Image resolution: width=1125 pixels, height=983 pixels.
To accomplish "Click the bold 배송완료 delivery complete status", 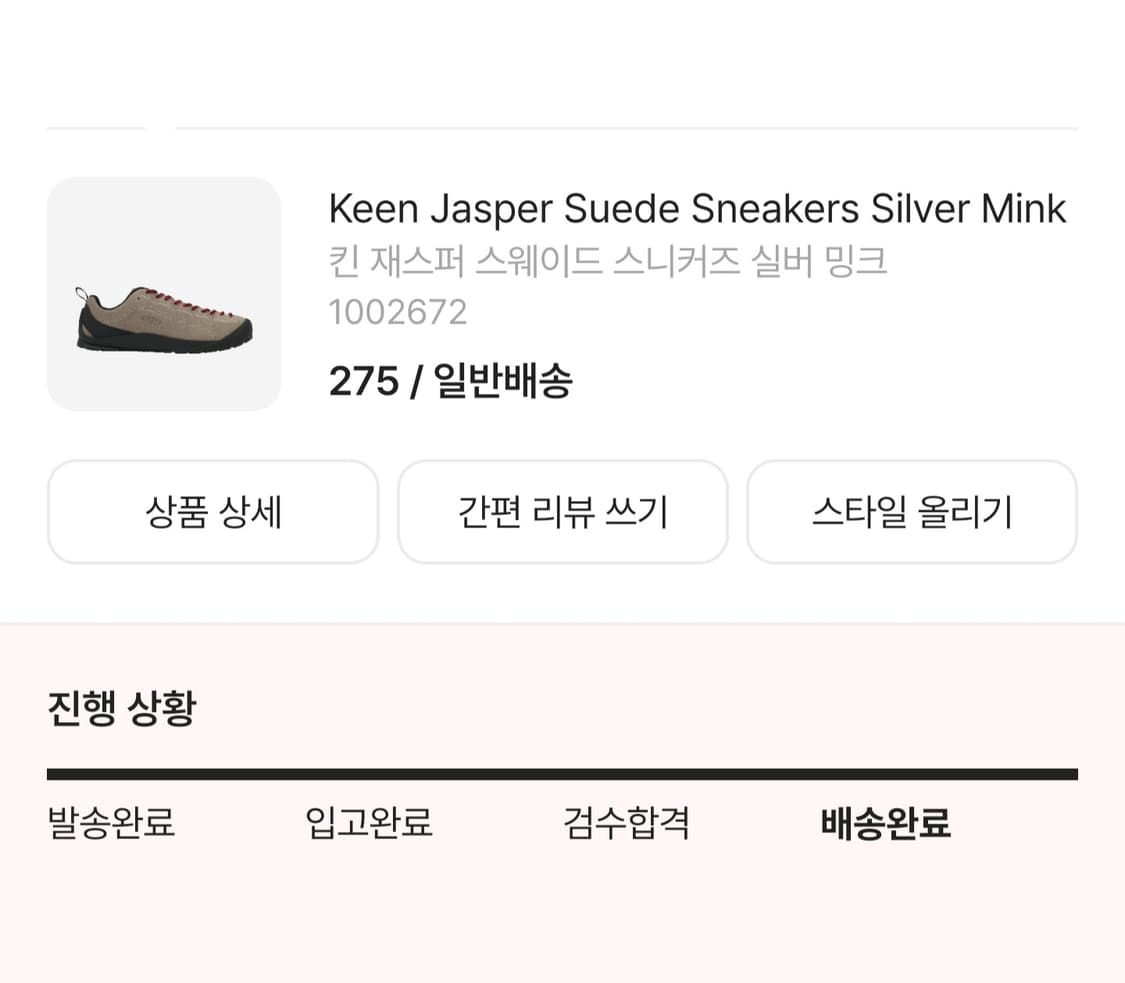I will click(x=886, y=826).
